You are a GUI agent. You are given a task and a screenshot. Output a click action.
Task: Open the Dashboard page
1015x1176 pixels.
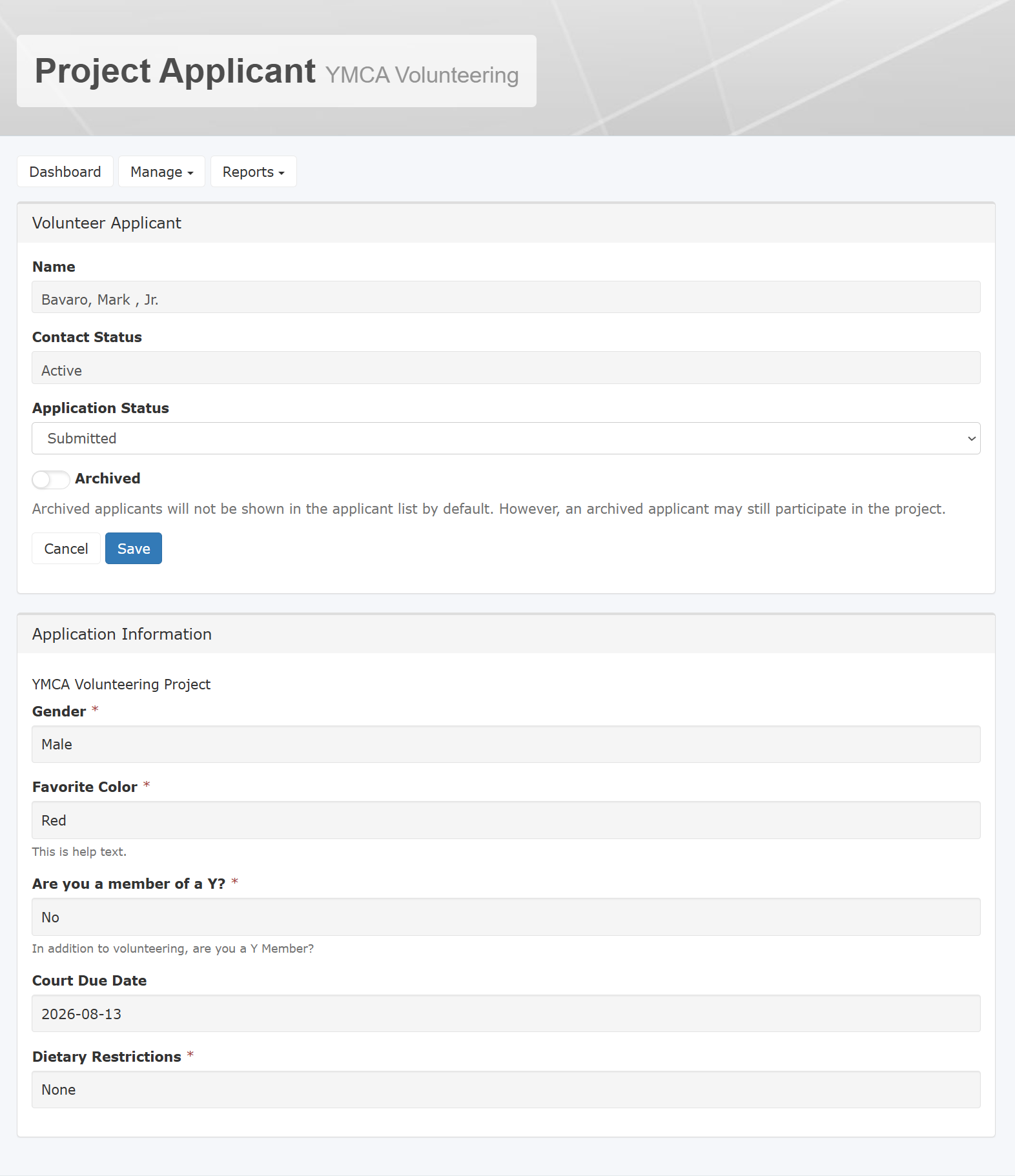click(x=65, y=172)
